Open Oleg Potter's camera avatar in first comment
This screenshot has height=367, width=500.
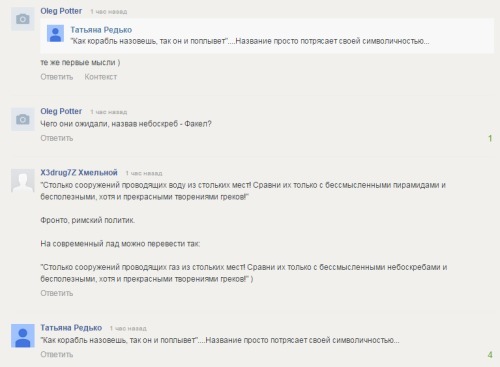tap(23, 19)
